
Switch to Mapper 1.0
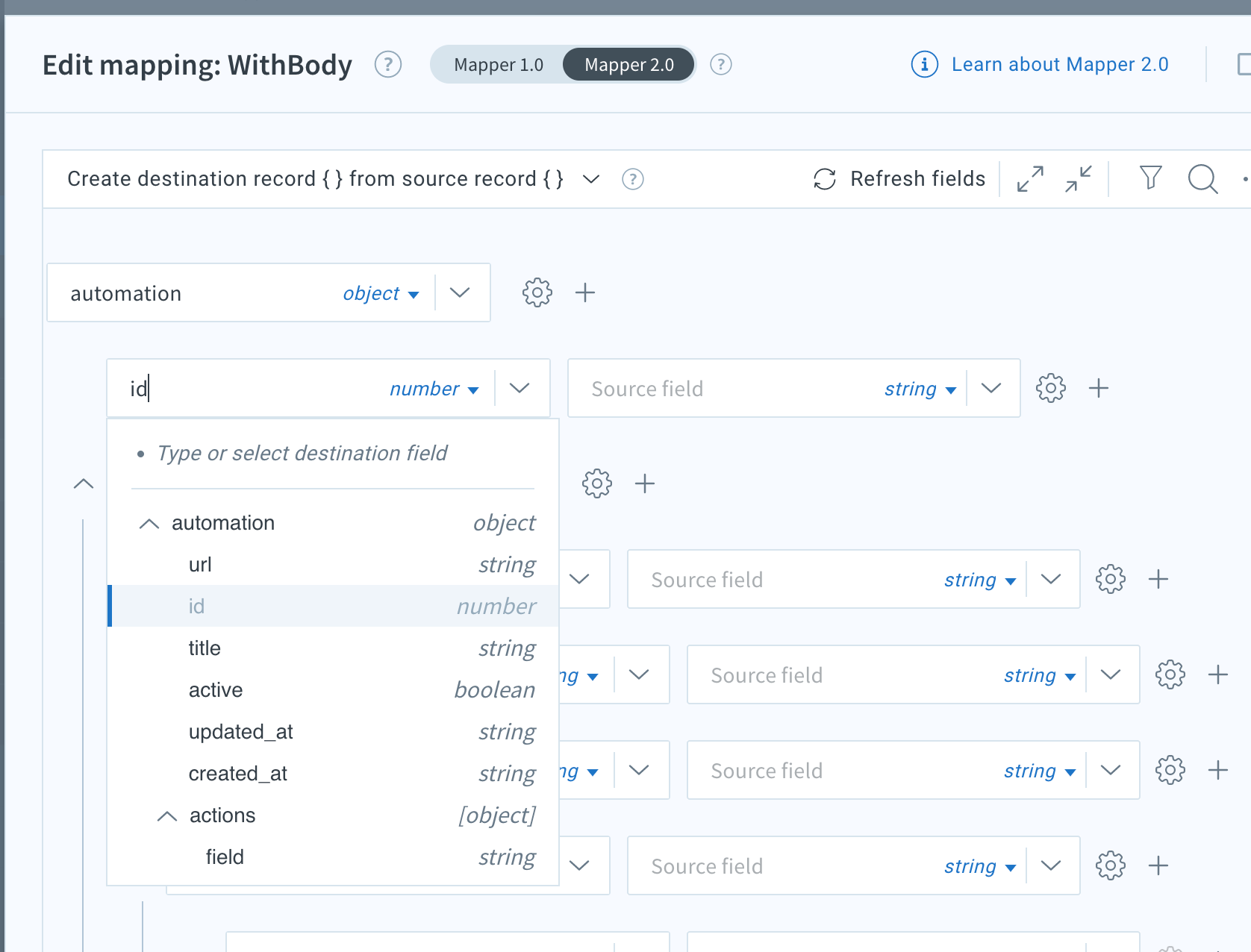coord(499,65)
